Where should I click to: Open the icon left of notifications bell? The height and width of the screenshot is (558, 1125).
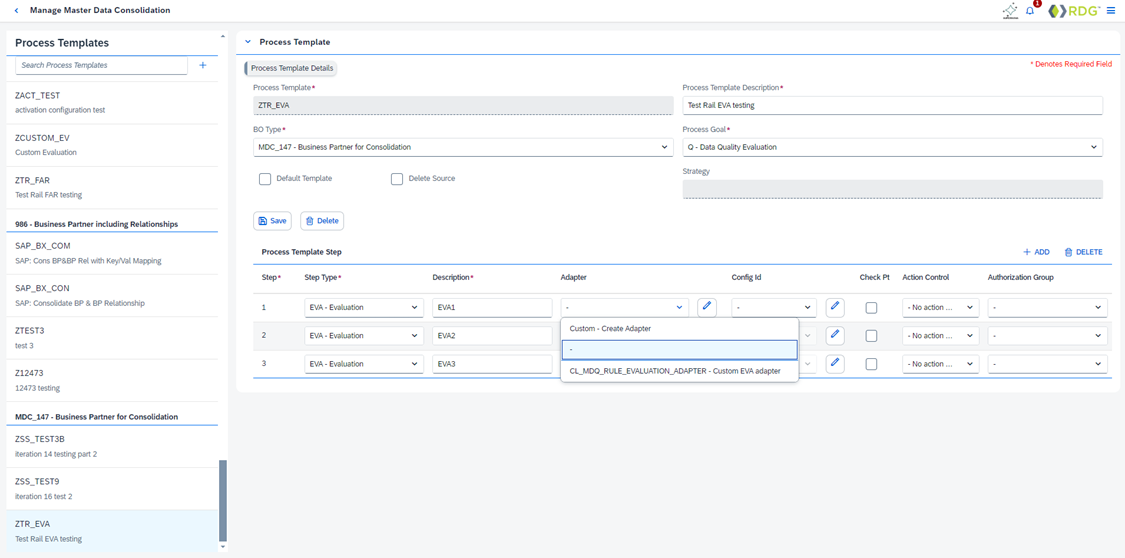[x=1010, y=11]
